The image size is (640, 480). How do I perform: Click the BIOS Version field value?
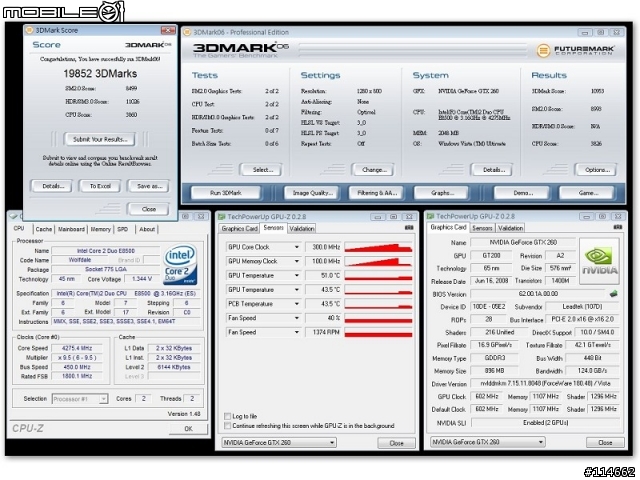(538, 294)
